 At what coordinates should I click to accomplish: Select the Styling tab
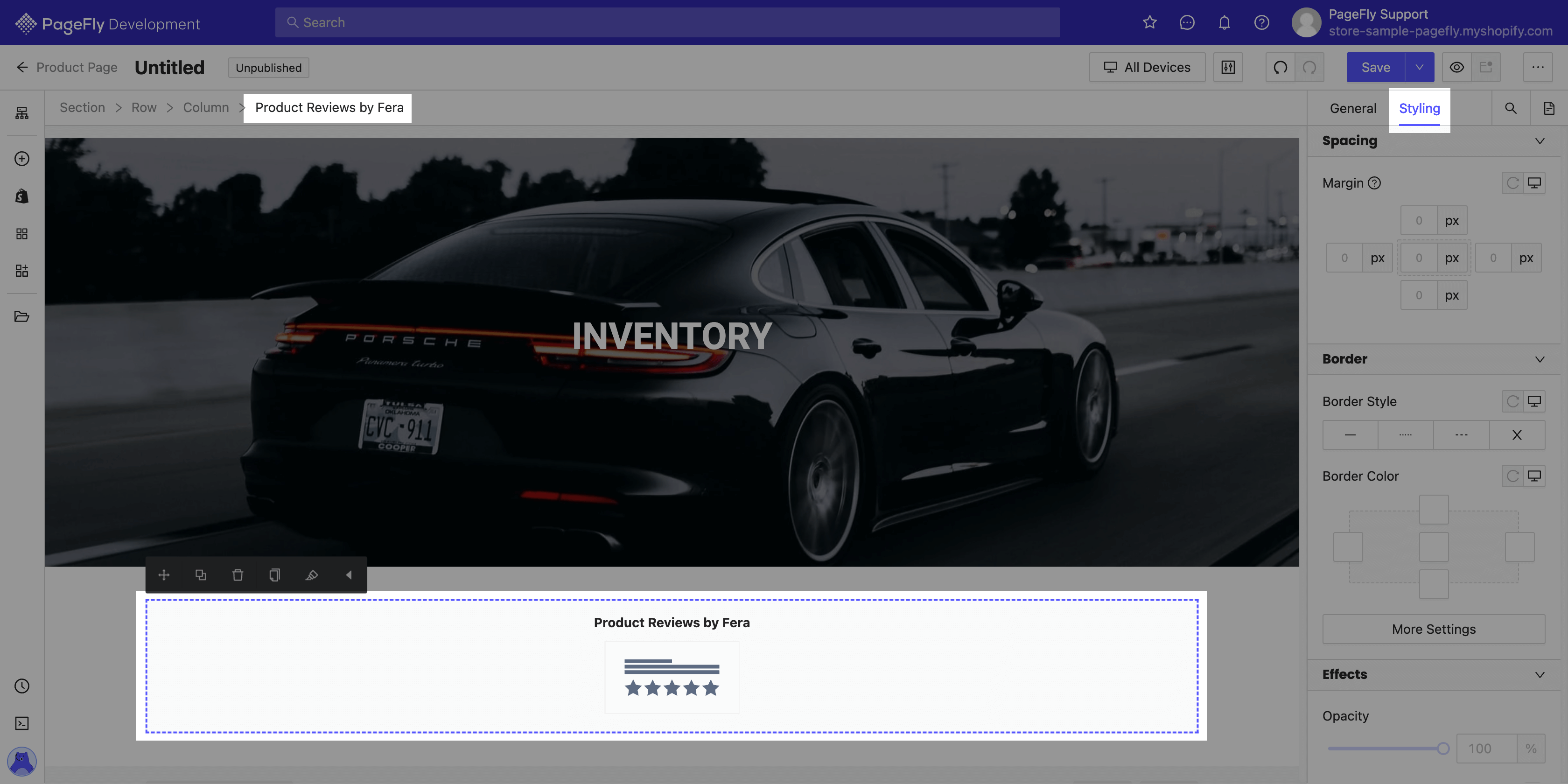[x=1420, y=108]
